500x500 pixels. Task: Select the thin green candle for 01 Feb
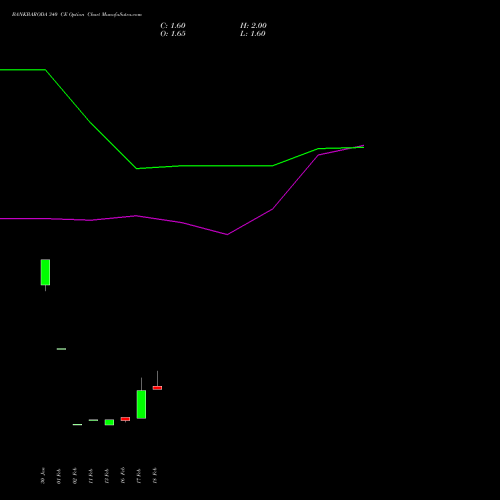coord(61,349)
